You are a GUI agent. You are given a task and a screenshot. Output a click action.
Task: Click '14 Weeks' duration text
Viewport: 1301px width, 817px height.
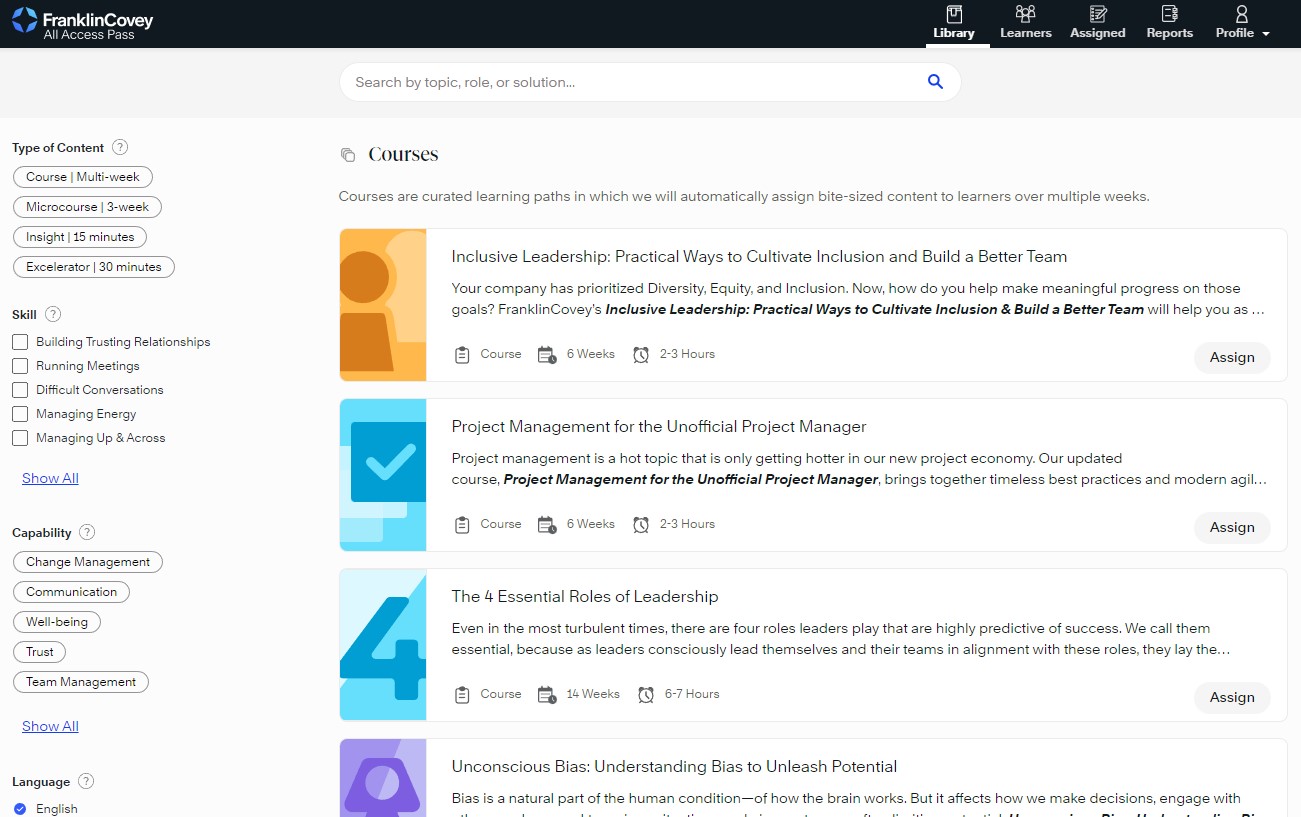[593, 694]
